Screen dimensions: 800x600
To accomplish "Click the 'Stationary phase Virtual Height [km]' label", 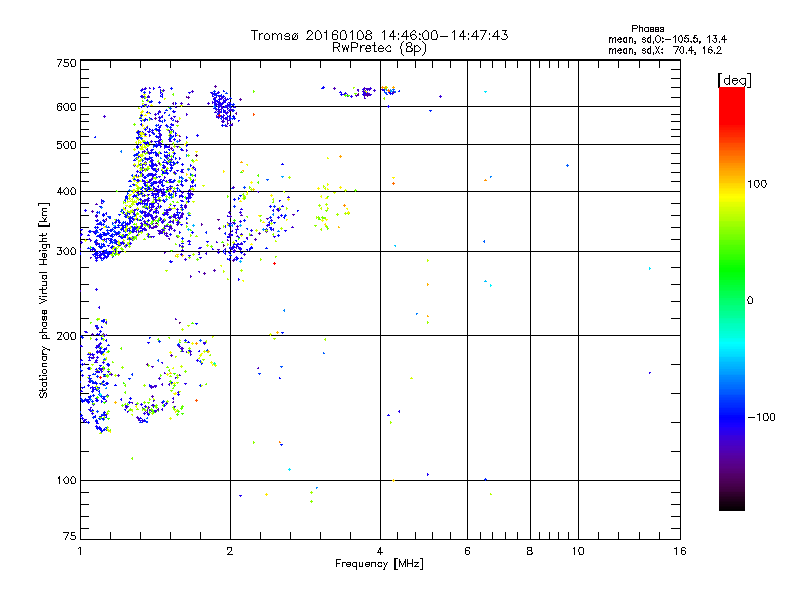I will 44,301.
